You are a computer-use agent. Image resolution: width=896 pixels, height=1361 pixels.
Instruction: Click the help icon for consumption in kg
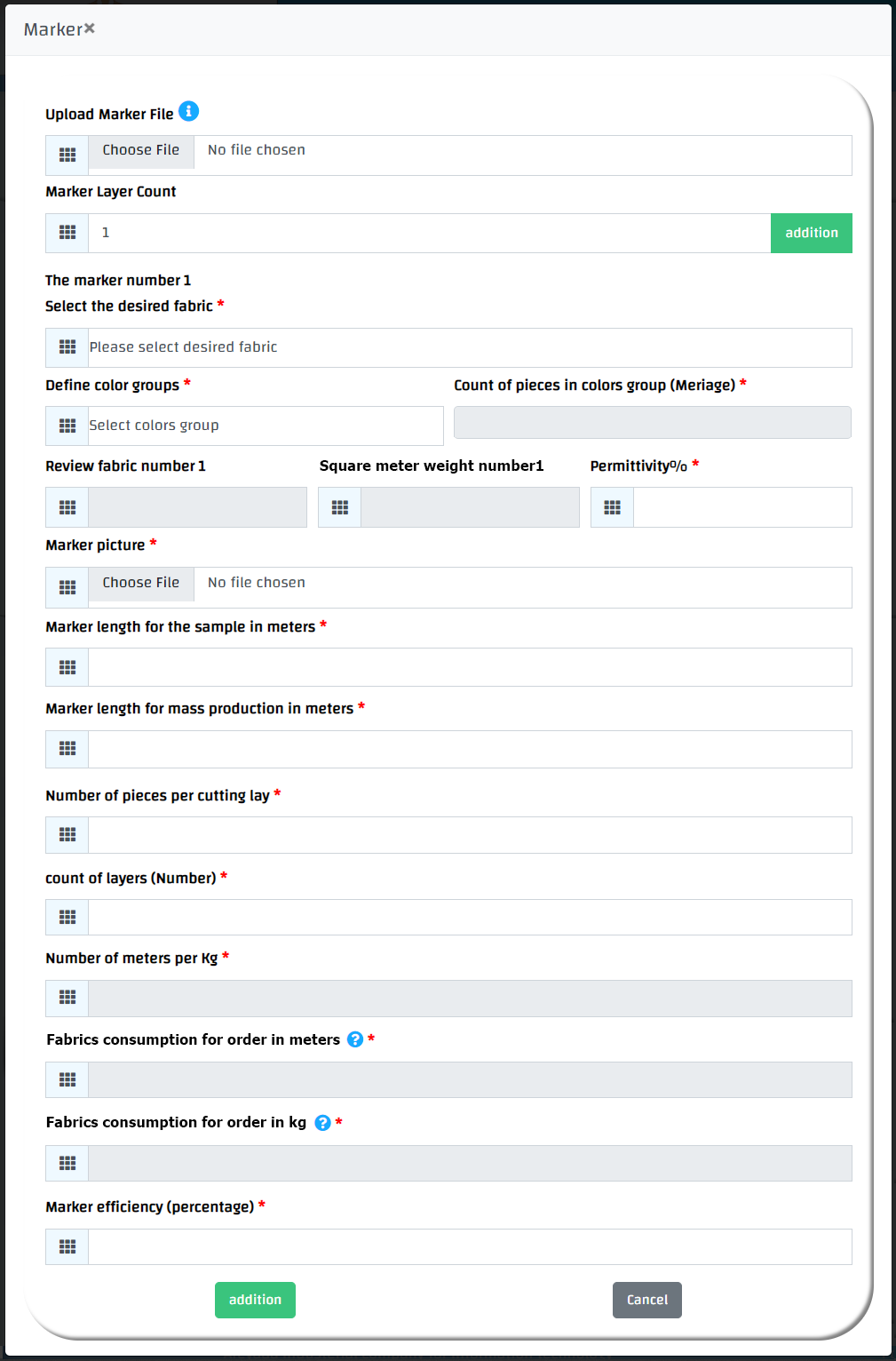323,1123
